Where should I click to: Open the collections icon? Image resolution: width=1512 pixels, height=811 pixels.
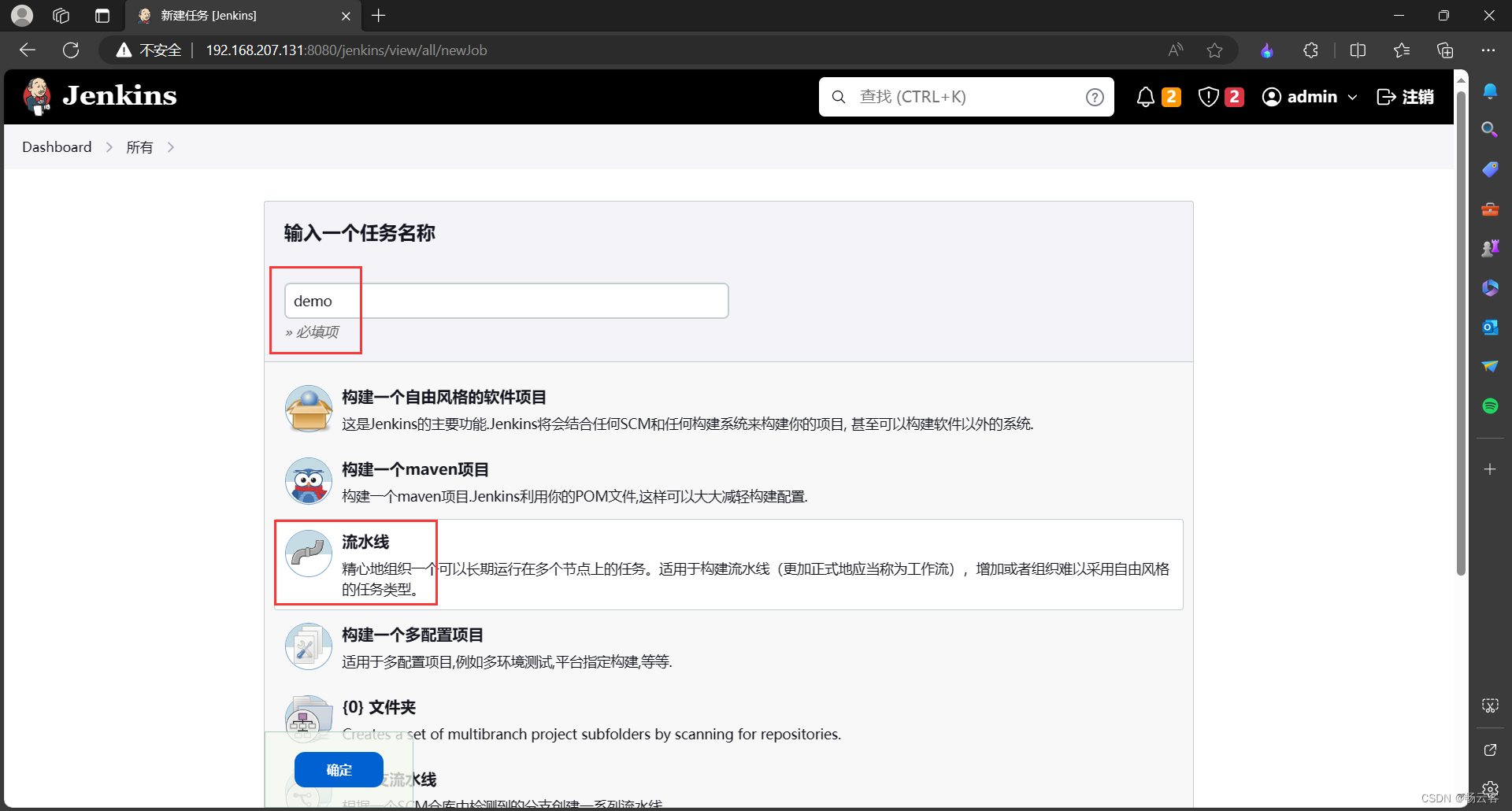(x=1445, y=50)
